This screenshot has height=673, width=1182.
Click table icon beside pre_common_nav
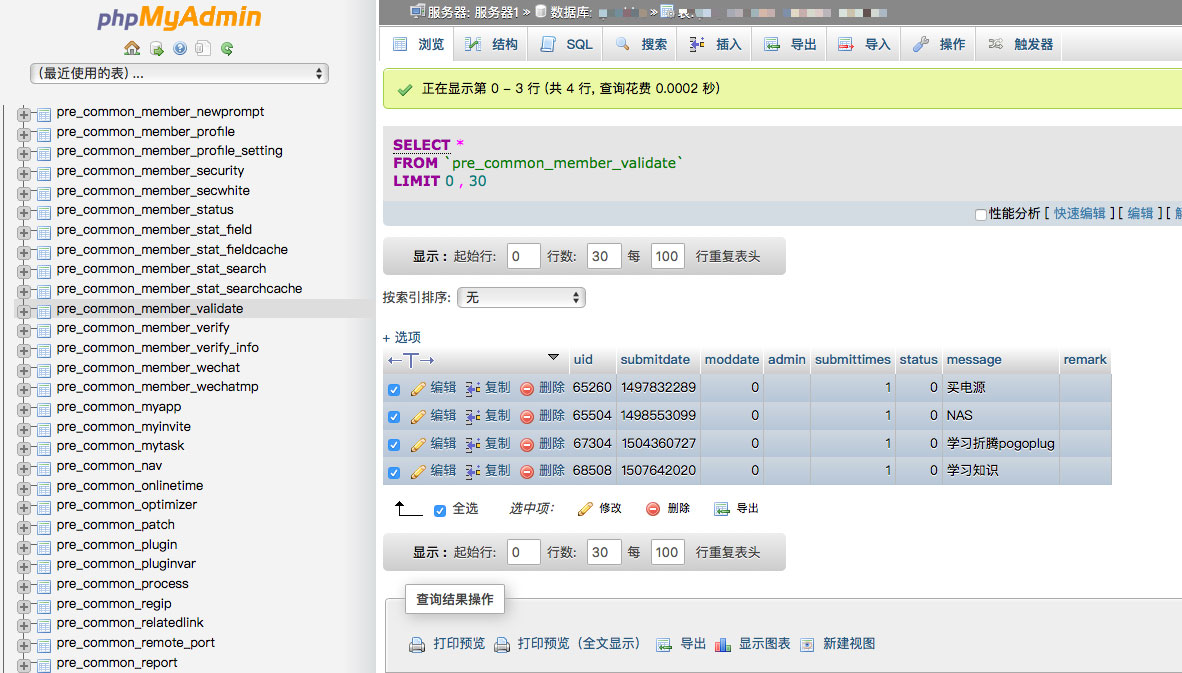click(44, 467)
